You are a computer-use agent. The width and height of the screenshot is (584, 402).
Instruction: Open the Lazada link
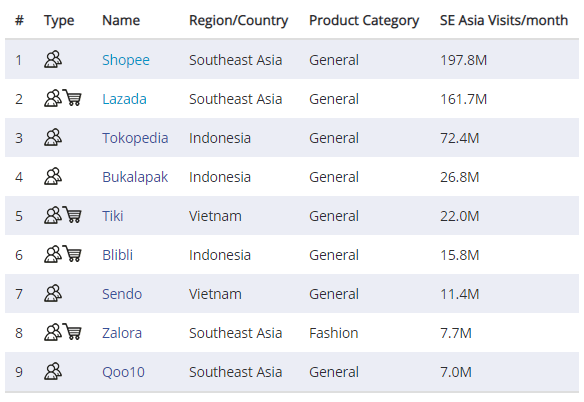[124, 99]
